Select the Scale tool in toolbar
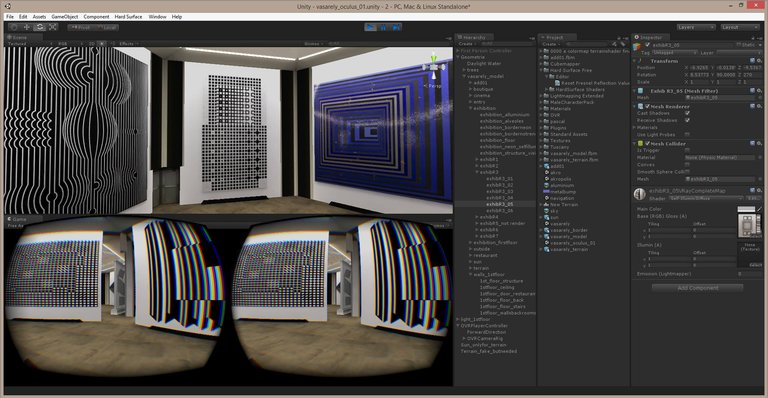The image size is (768, 398). [52, 27]
